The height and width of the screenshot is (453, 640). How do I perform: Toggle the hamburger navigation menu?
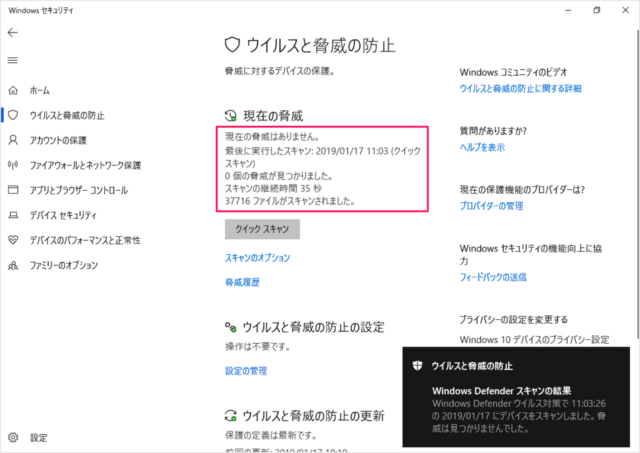pyautogui.click(x=13, y=60)
